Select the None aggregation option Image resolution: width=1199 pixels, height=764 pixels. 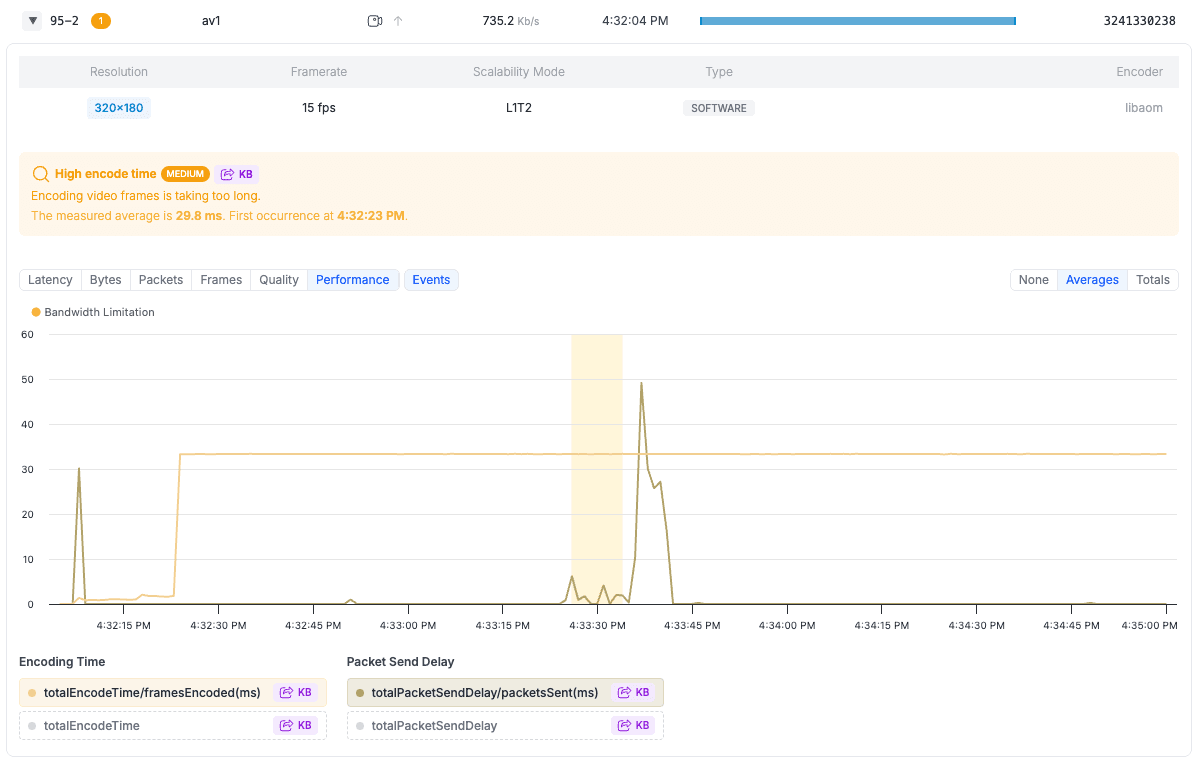tap(1033, 280)
